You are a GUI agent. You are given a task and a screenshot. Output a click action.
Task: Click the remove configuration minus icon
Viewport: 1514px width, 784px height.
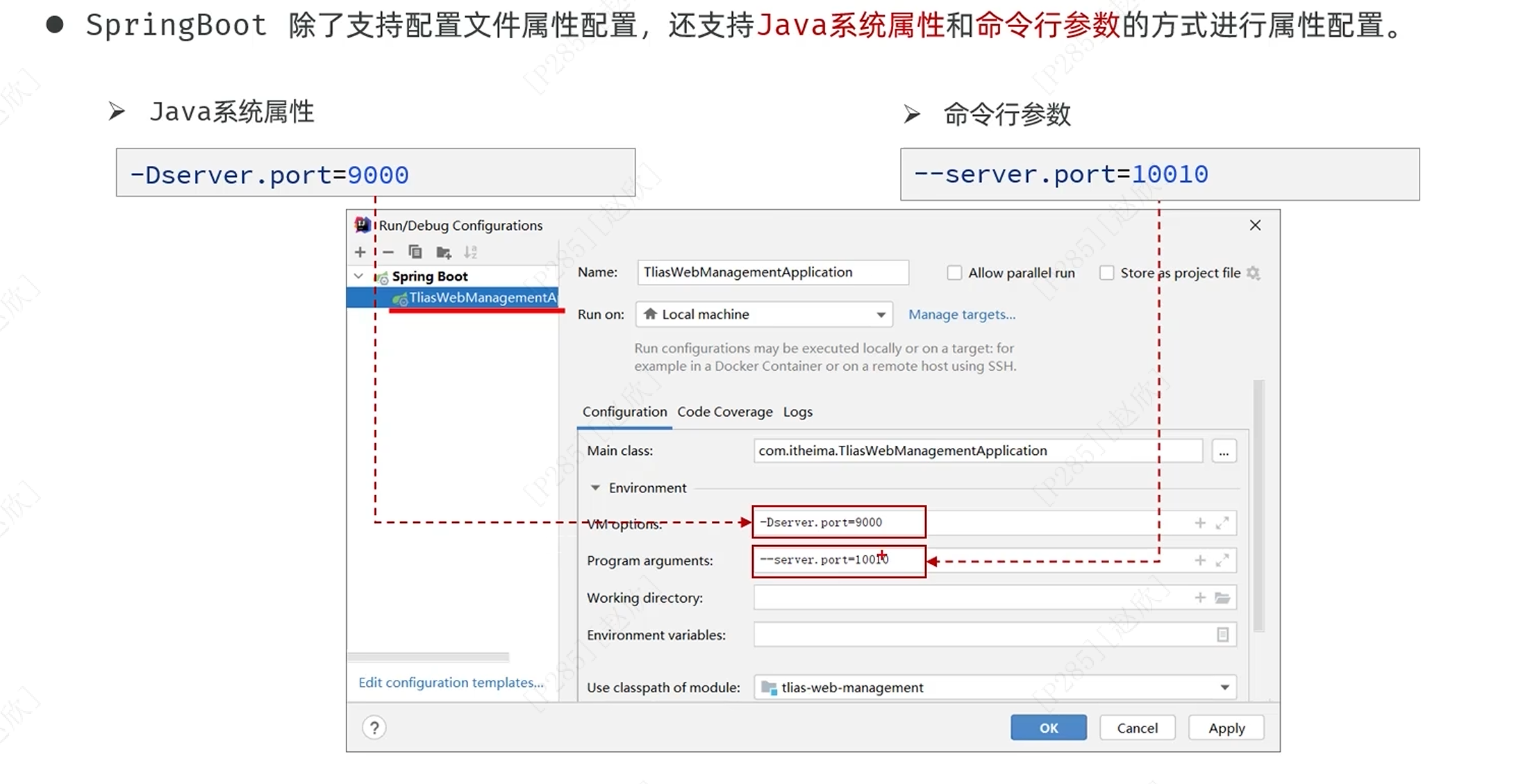coord(388,252)
